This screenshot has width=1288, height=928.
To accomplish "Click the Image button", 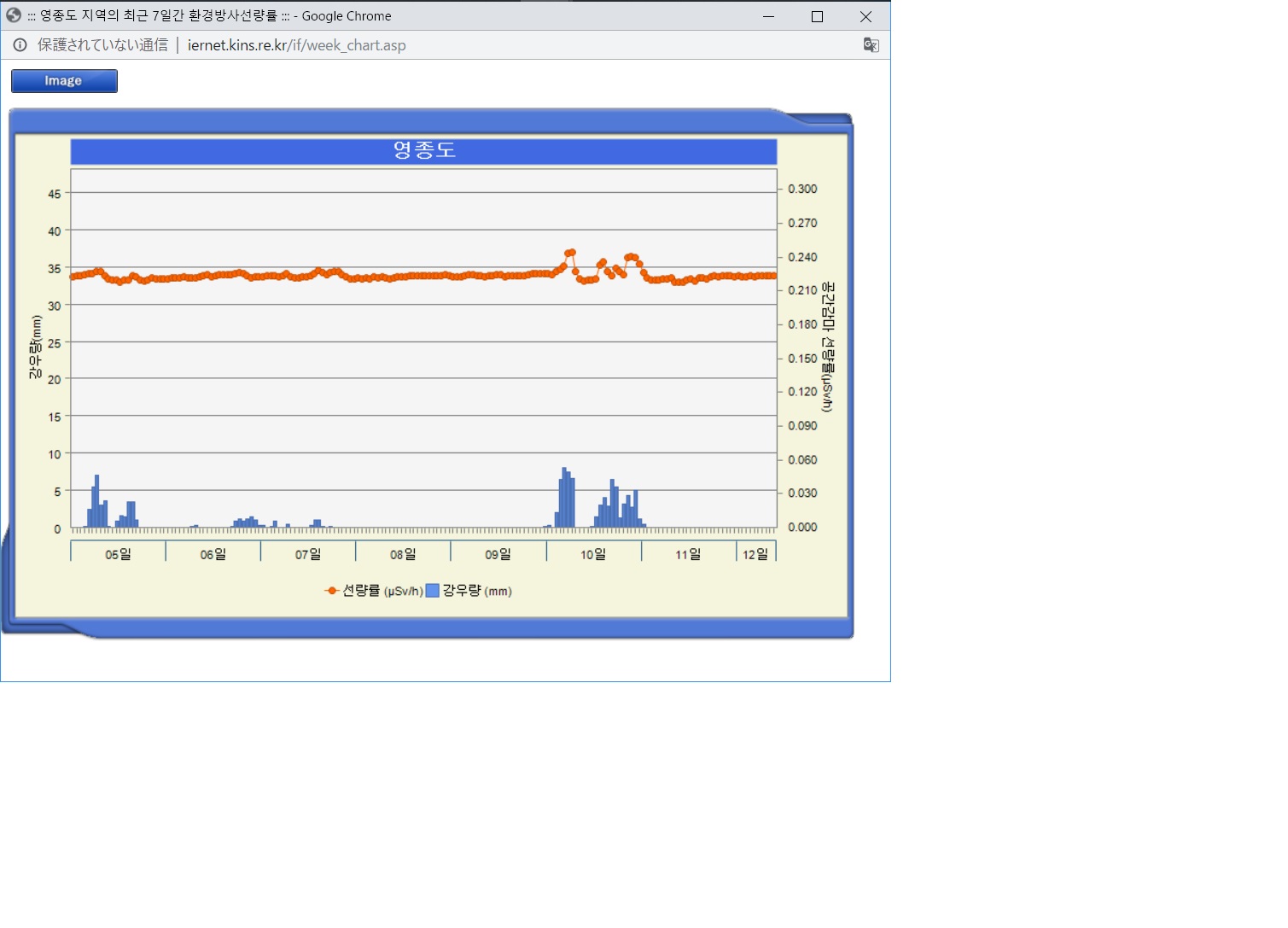I will 64,81.
